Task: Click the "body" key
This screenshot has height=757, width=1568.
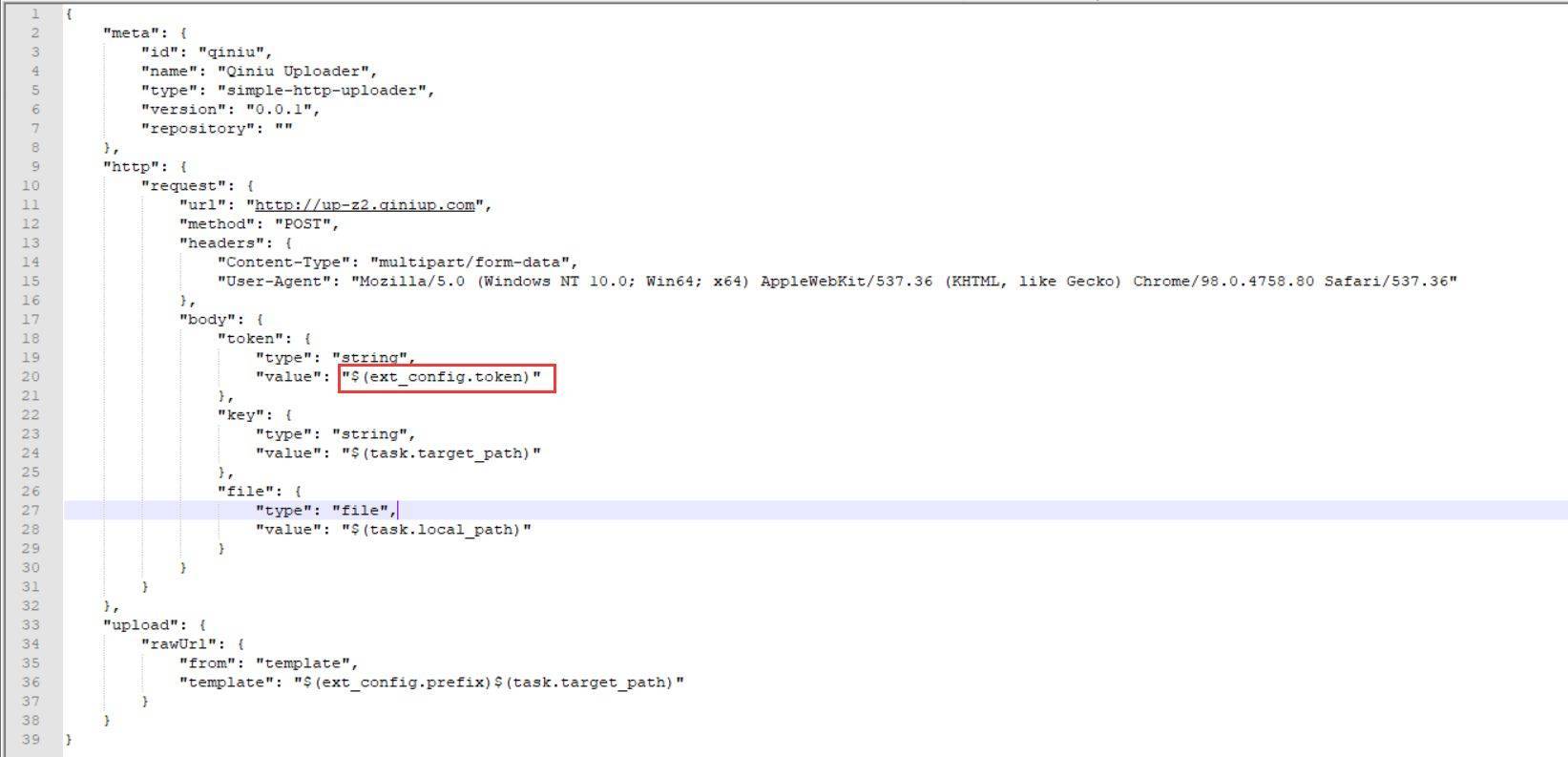Action: (x=207, y=320)
